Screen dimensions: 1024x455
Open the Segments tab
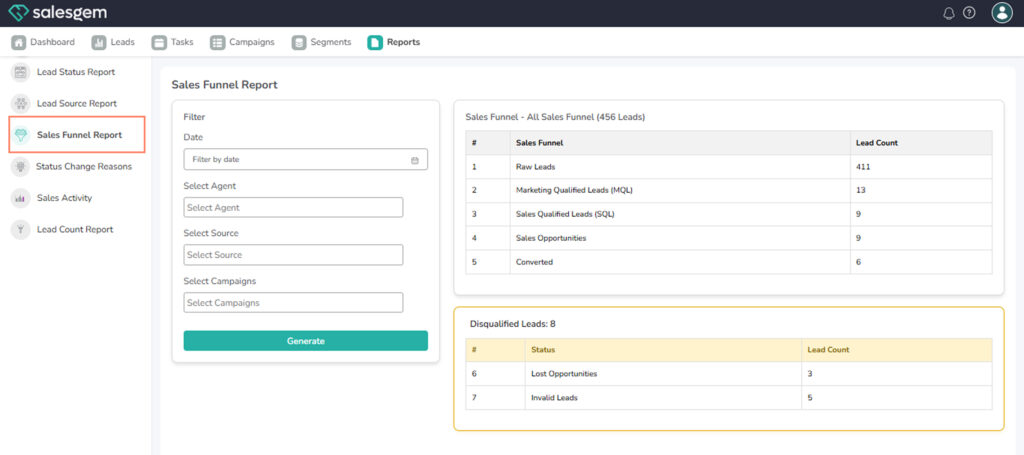click(321, 42)
